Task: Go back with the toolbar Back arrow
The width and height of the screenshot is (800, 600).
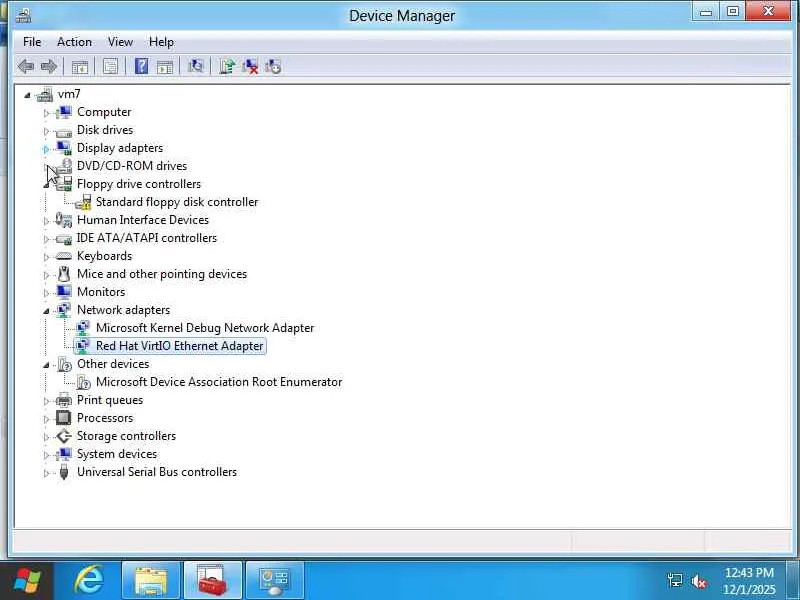Action: pyautogui.click(x=26, y=66)
